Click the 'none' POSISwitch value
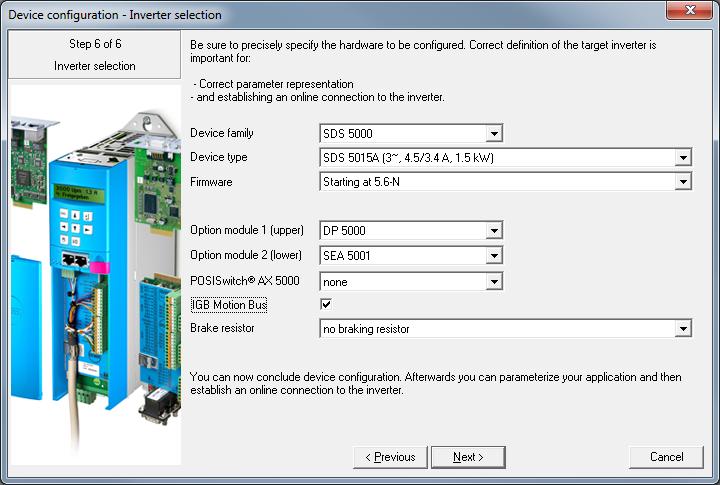Screen dimensions: 720x485 coord(335,282)
